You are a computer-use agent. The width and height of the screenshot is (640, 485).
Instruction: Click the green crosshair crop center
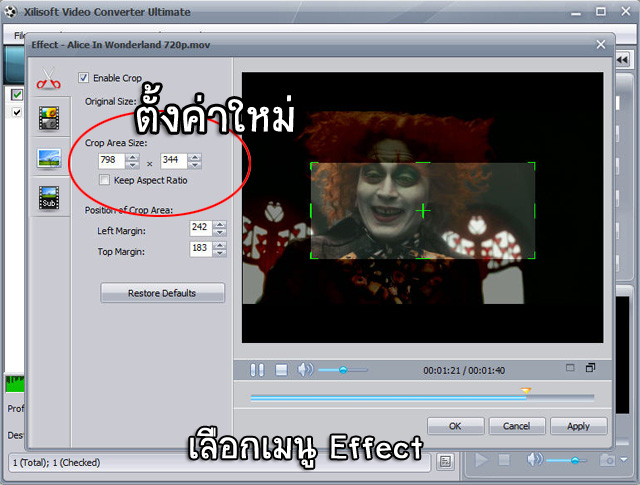[x=423, y=211]
